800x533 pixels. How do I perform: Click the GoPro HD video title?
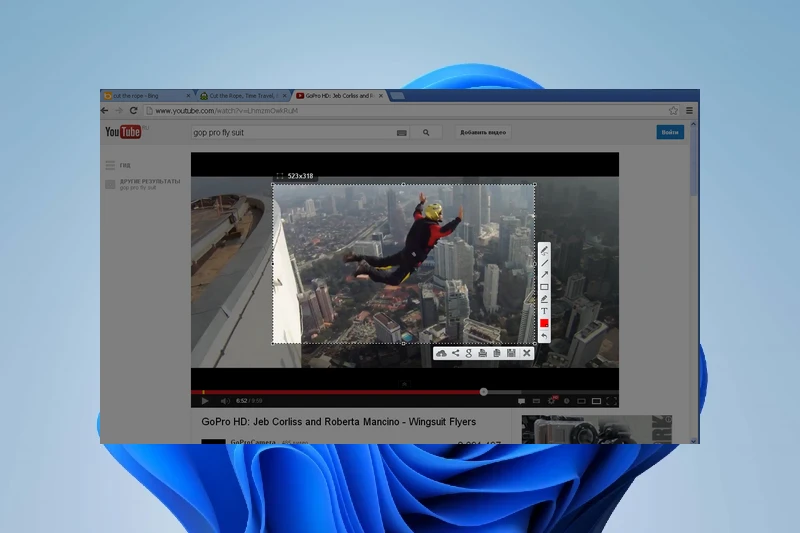coord(339,422)
